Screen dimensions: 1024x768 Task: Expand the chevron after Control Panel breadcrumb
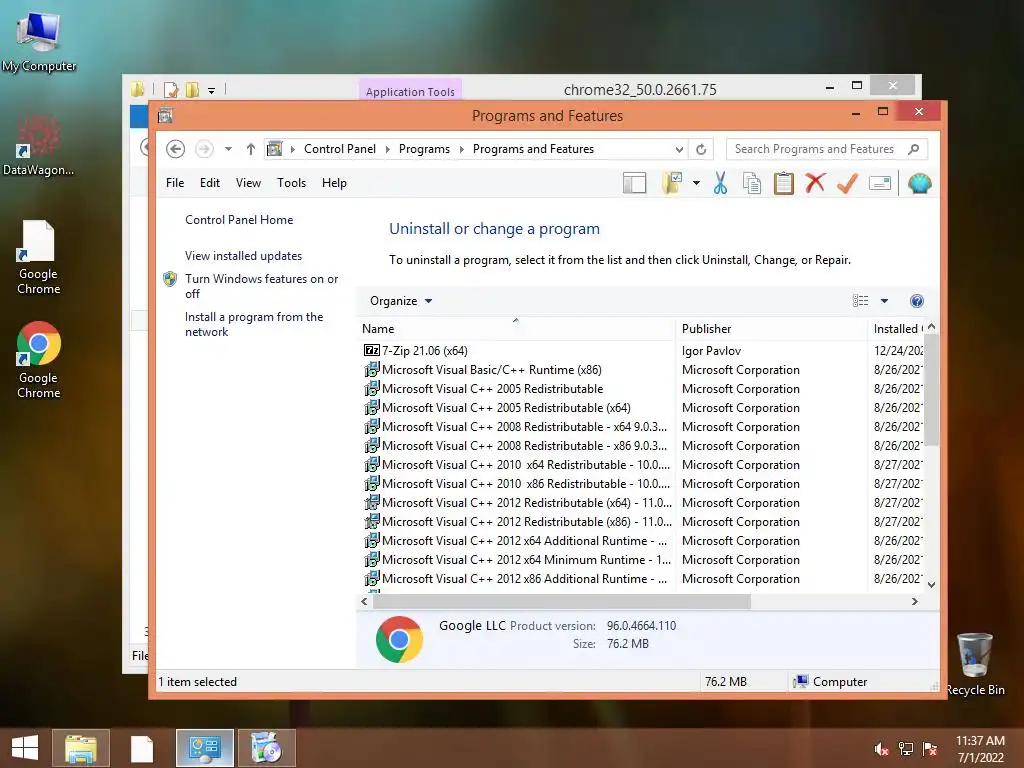387,150
